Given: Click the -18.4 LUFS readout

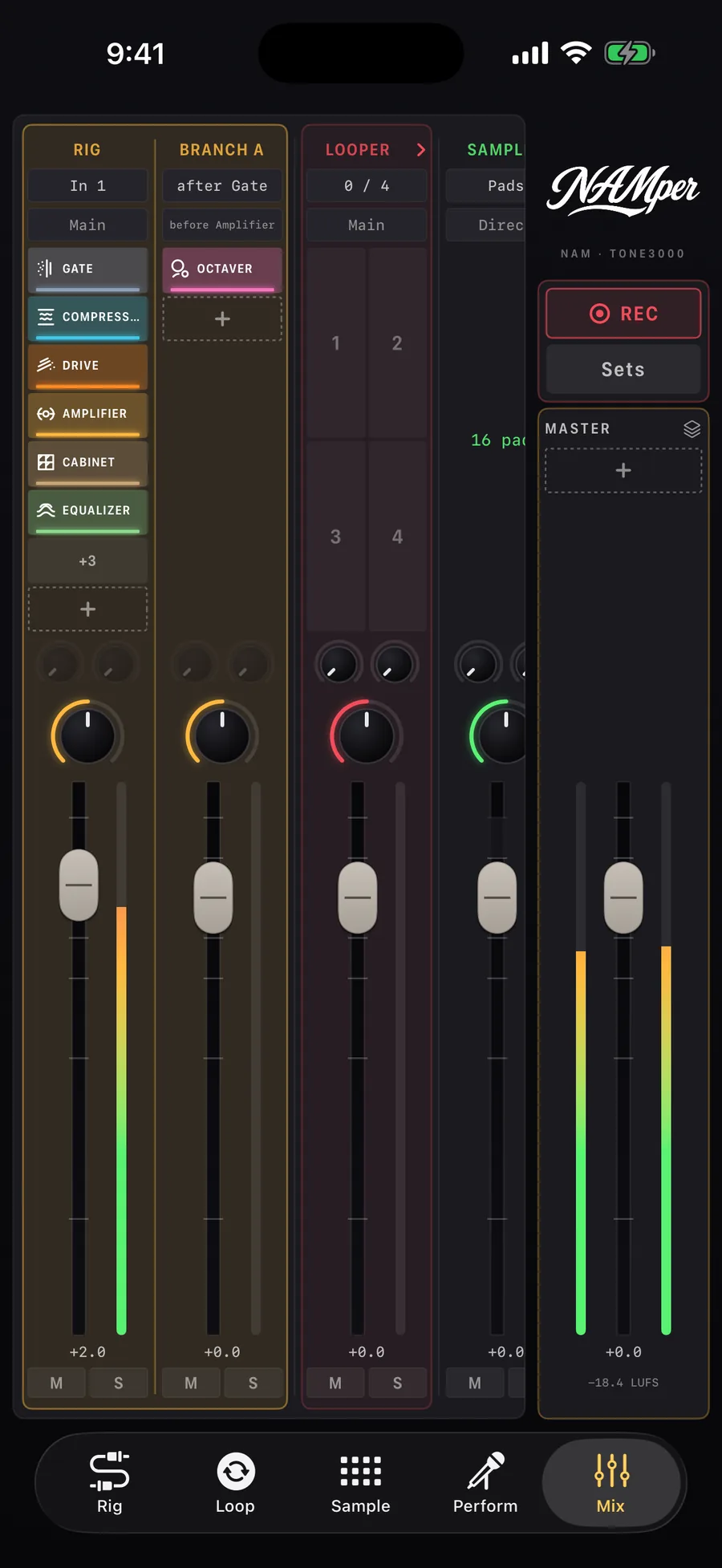Looking at the screenshot, I should point(623,1383).
